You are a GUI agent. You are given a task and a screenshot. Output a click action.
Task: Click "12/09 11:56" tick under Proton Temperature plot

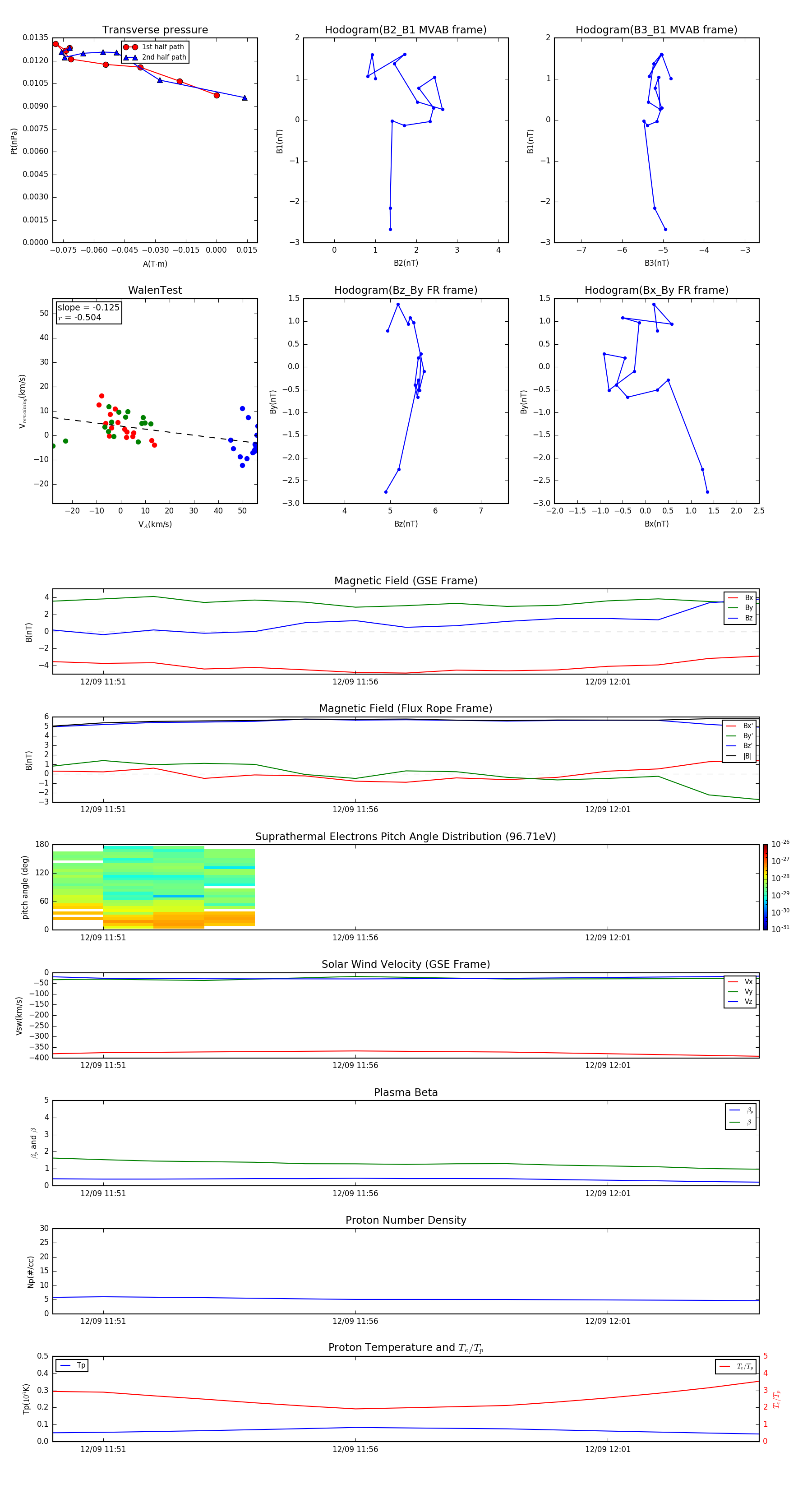pos(355,1449)
